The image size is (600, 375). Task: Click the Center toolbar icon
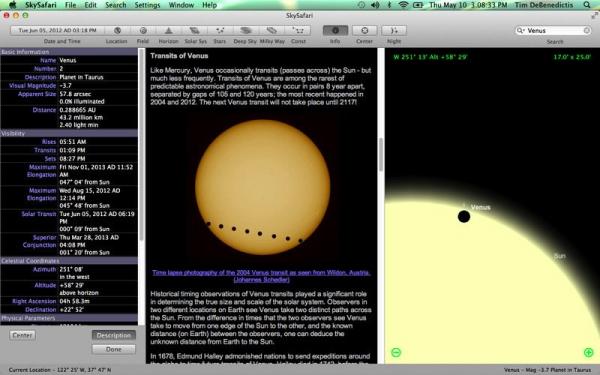point(364,30)
